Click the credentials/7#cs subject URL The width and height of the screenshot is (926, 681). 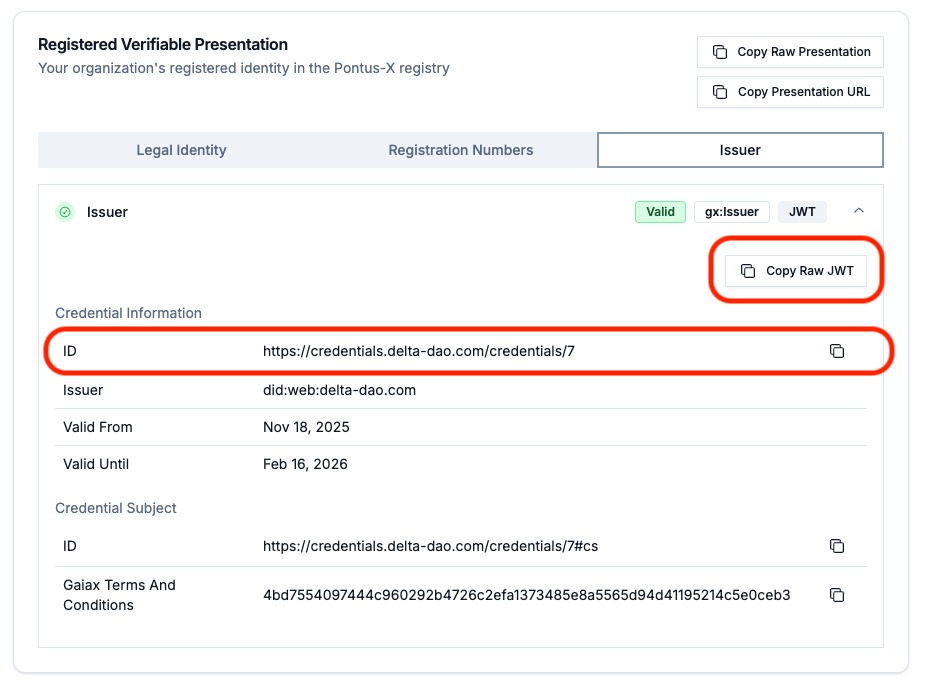coord(430,546)
